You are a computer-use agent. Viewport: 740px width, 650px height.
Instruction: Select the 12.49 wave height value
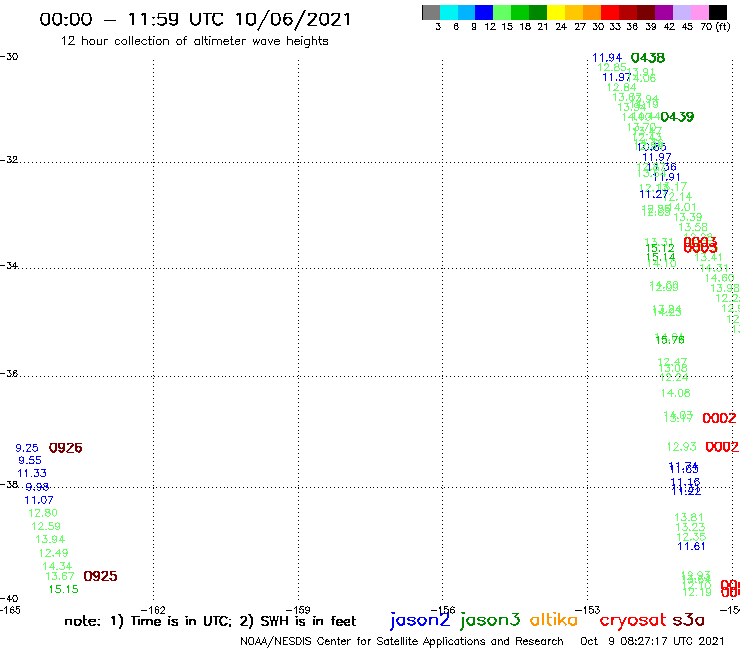coord(53,553)
